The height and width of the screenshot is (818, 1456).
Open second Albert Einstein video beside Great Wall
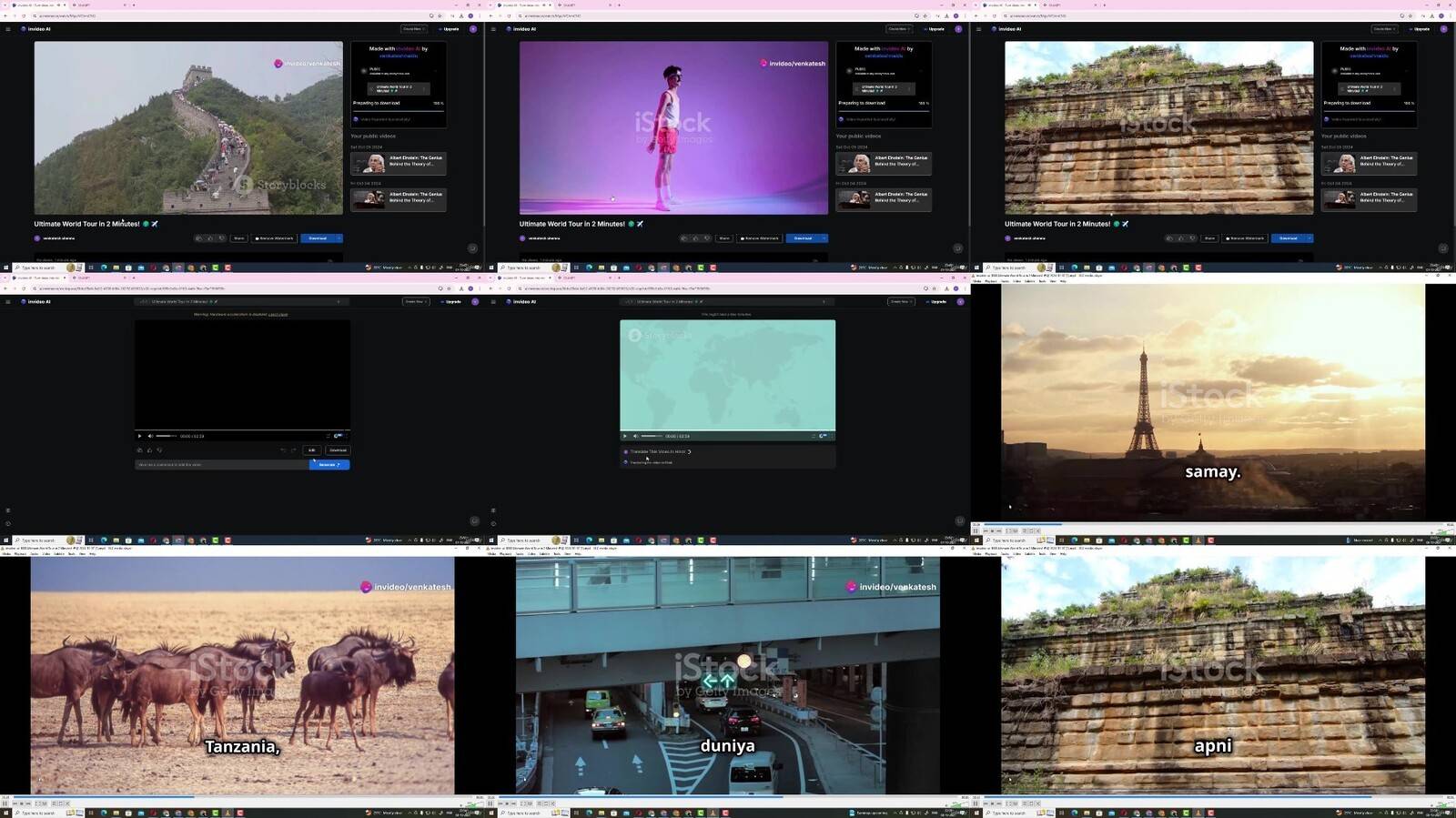click(399, 199)
